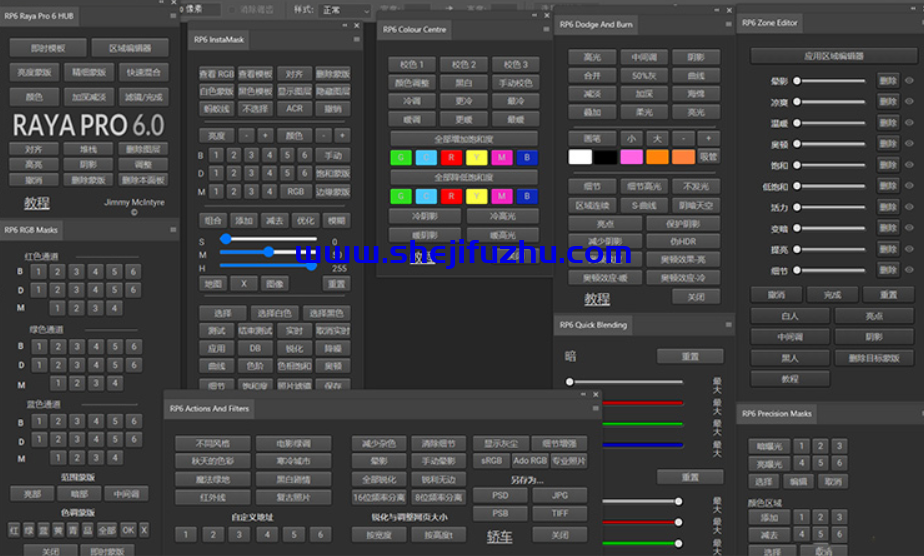Toggle the eye icon for the 提亮 zone row

tap(910, 249)
